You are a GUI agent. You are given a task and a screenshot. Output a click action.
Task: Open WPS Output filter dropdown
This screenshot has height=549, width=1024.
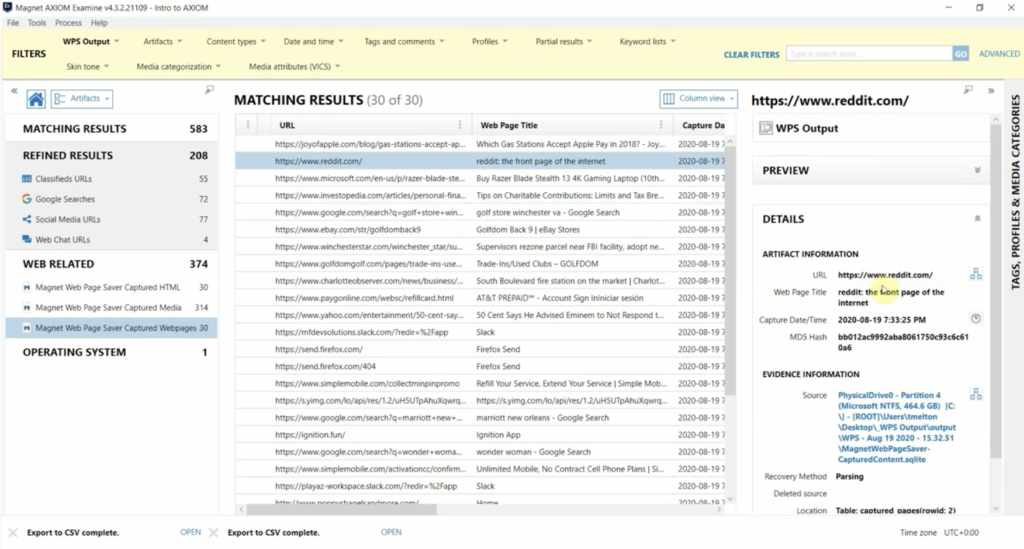[91, 41]
